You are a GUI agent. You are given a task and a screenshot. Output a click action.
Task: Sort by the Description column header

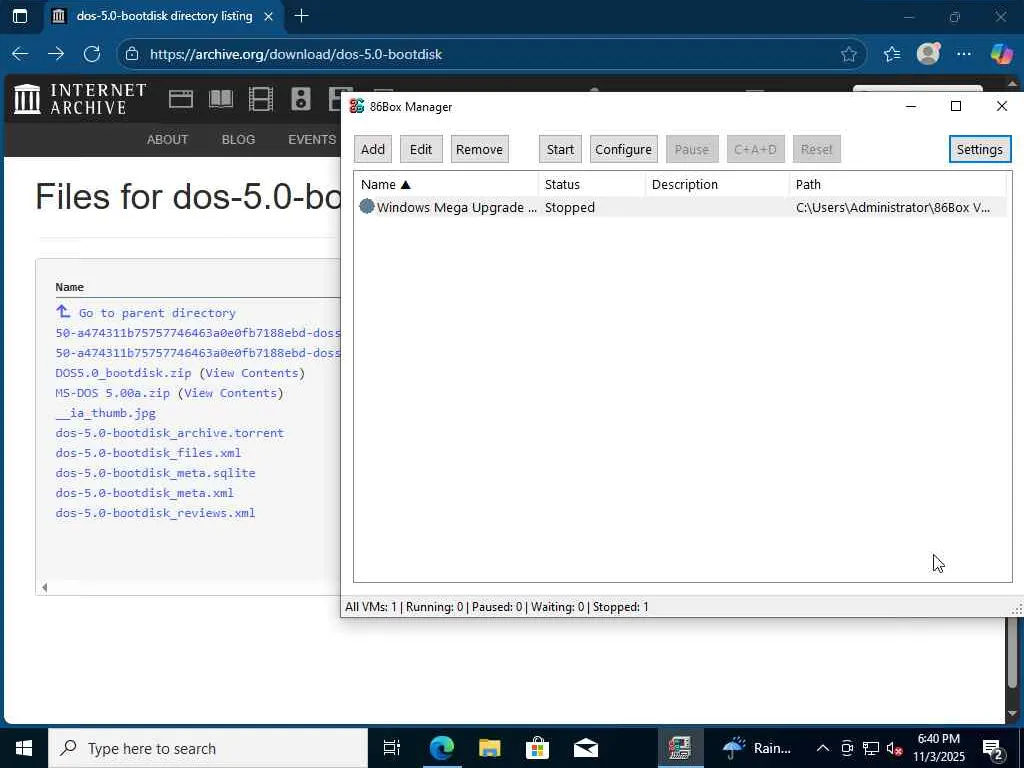[x=717, y=184]
